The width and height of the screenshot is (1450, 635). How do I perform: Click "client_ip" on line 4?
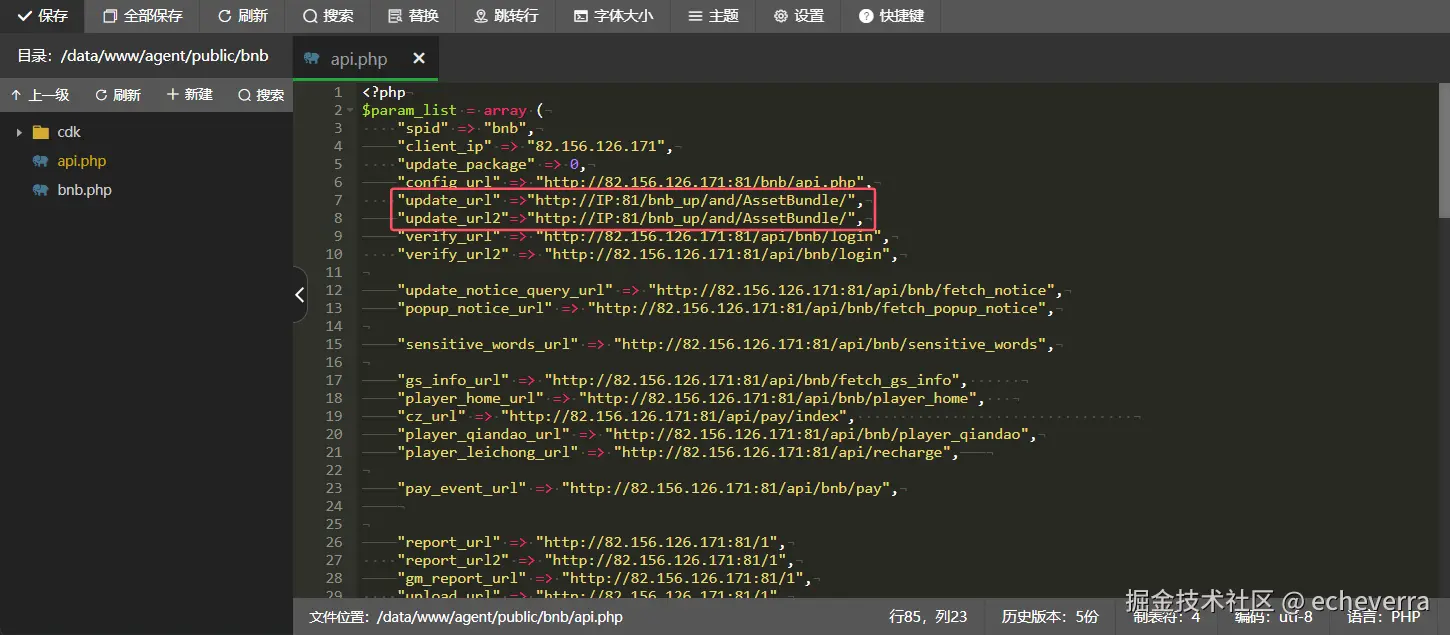click(x=444, y=146)
